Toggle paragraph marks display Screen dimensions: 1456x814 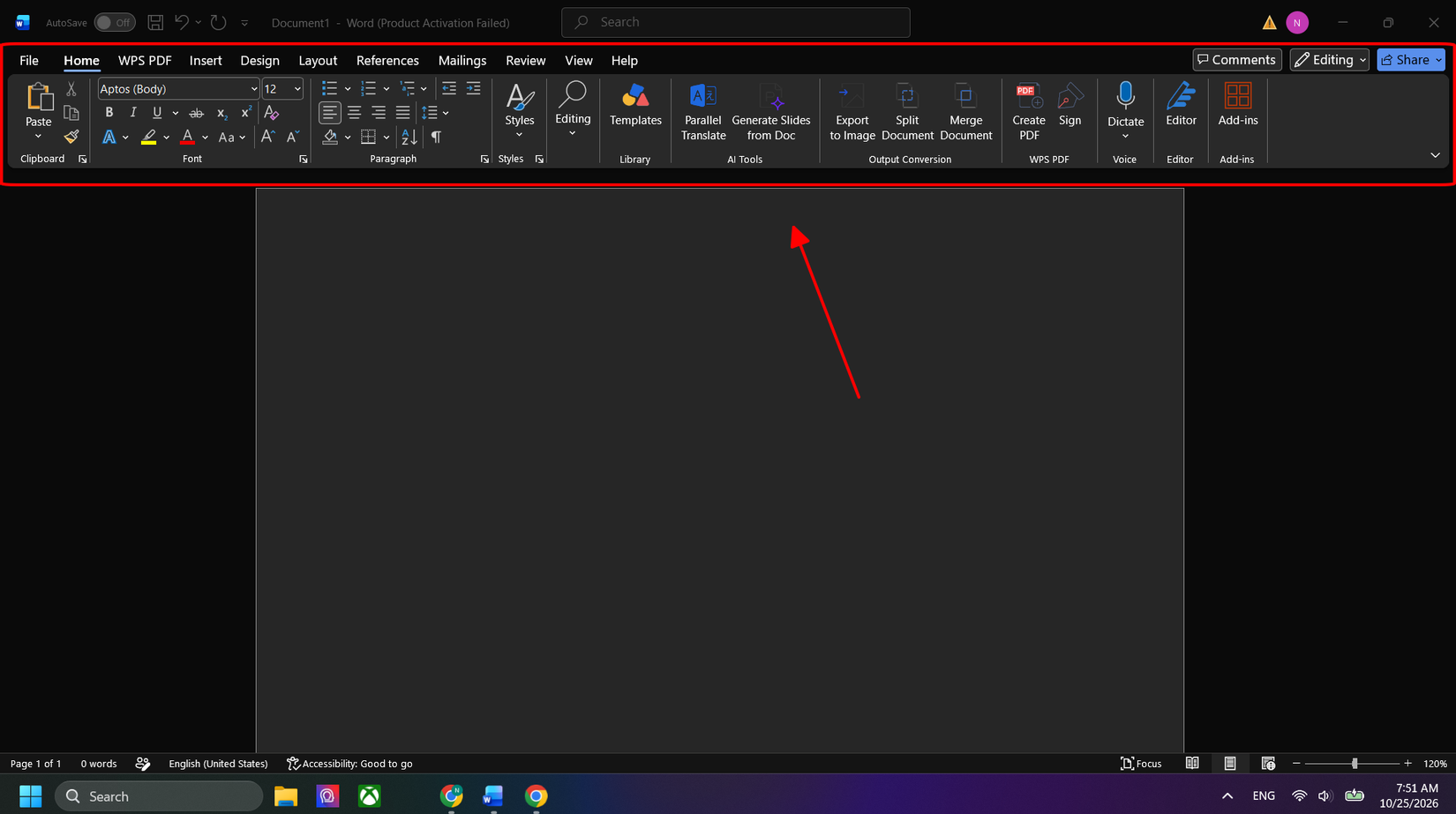click(x=436, y=137)
